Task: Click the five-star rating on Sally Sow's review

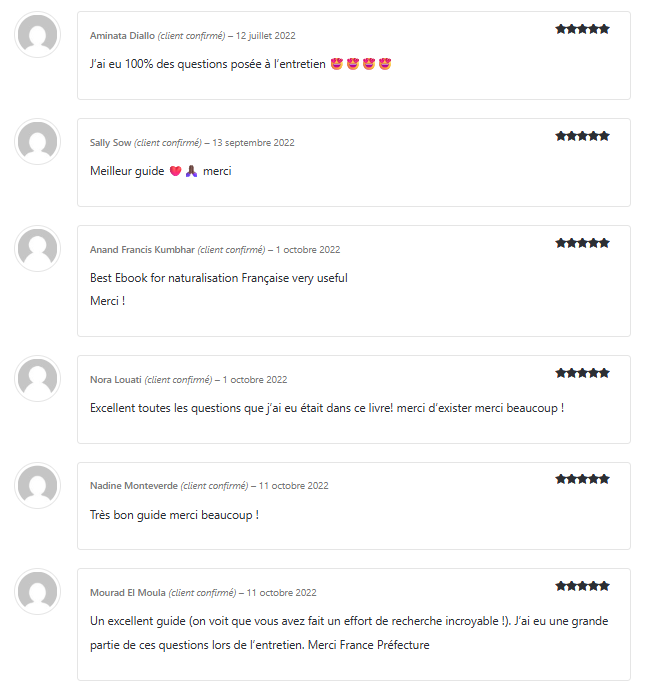Action: (x=582, y=136)
